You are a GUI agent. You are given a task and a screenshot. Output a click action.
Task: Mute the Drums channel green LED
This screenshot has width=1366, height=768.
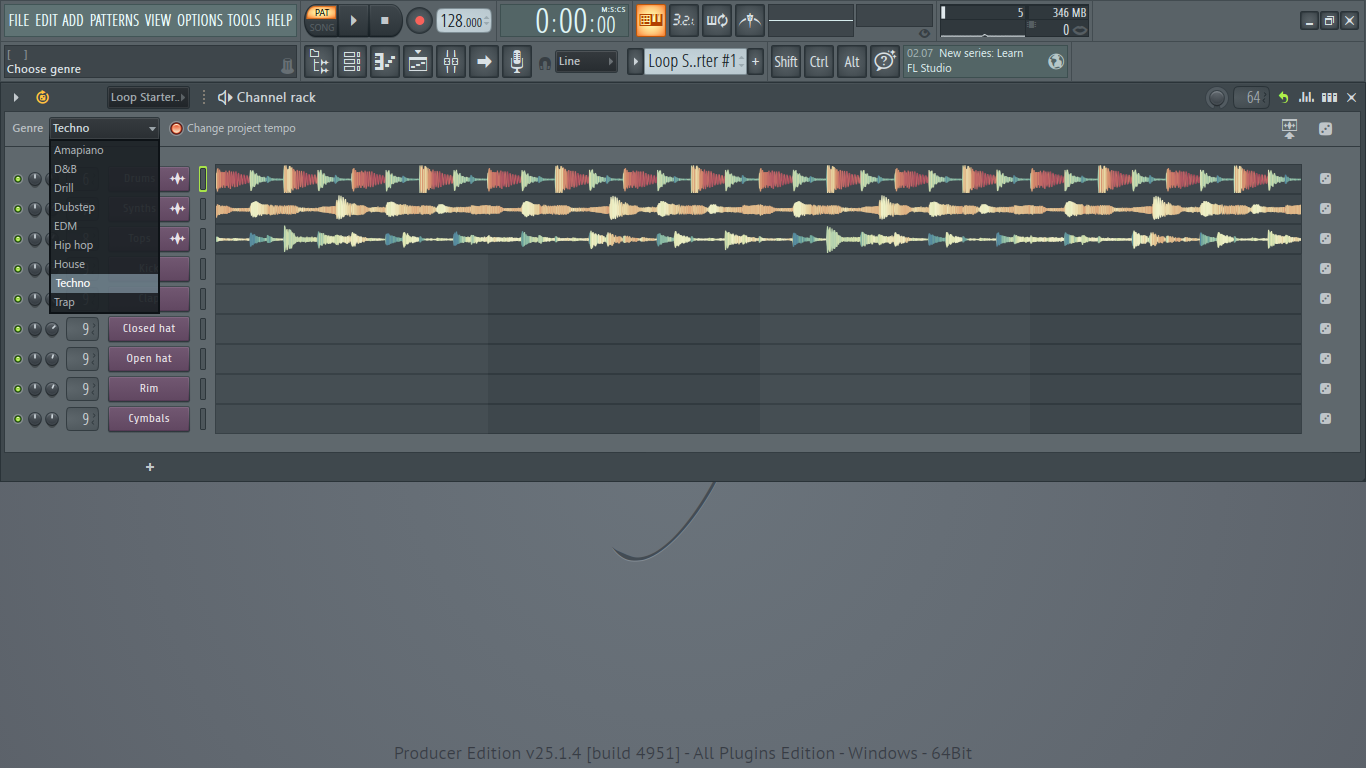click(17, 179)
